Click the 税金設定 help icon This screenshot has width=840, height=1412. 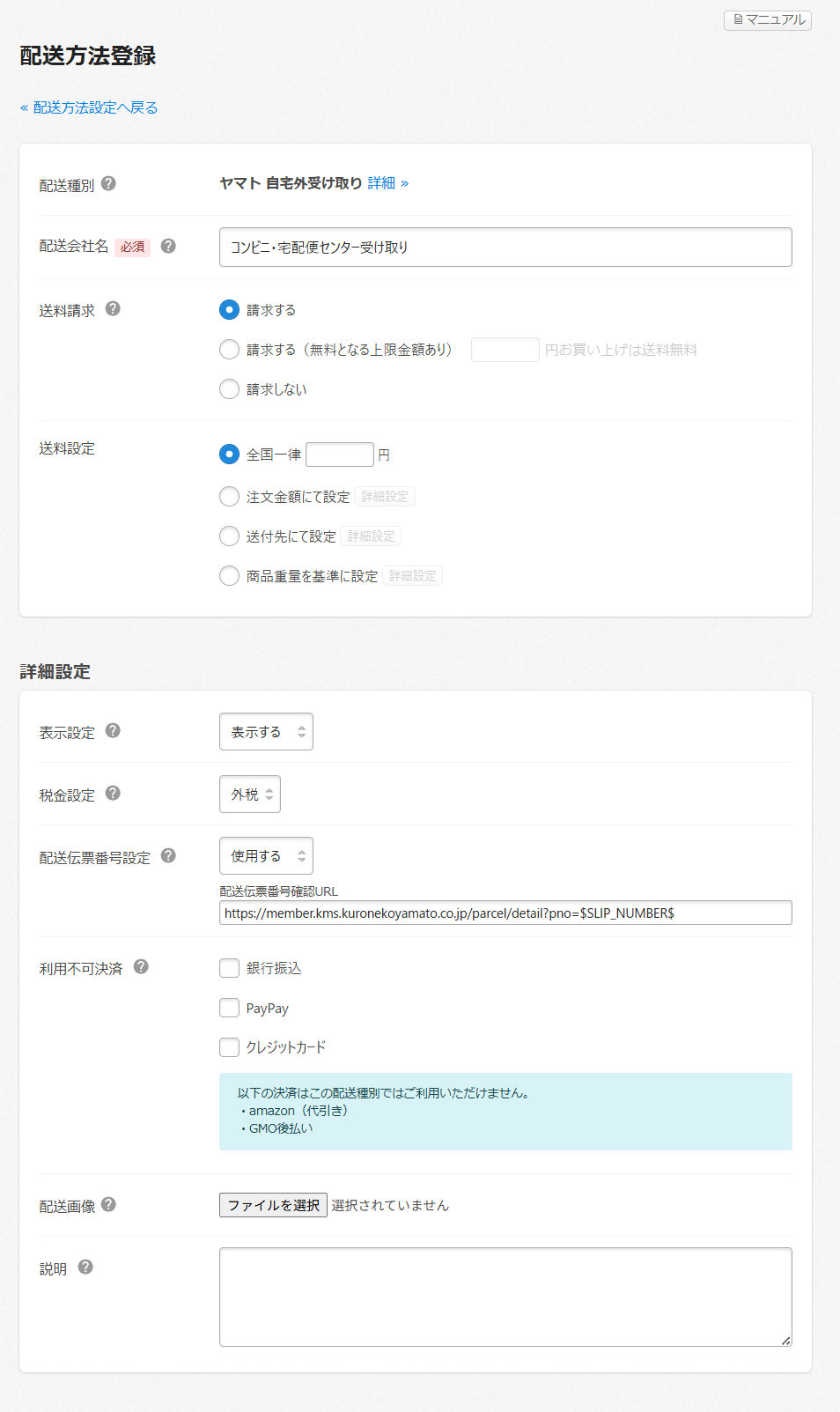click(113, 793)
